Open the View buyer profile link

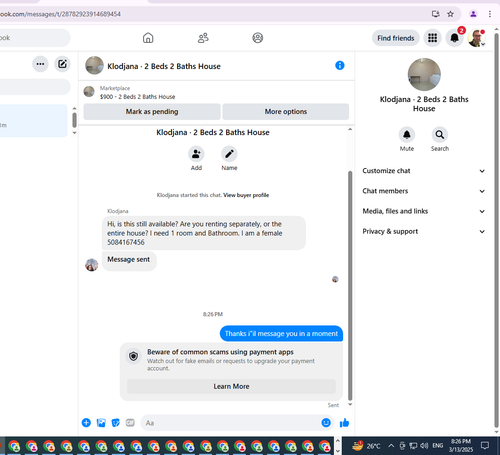click(246, 195)
